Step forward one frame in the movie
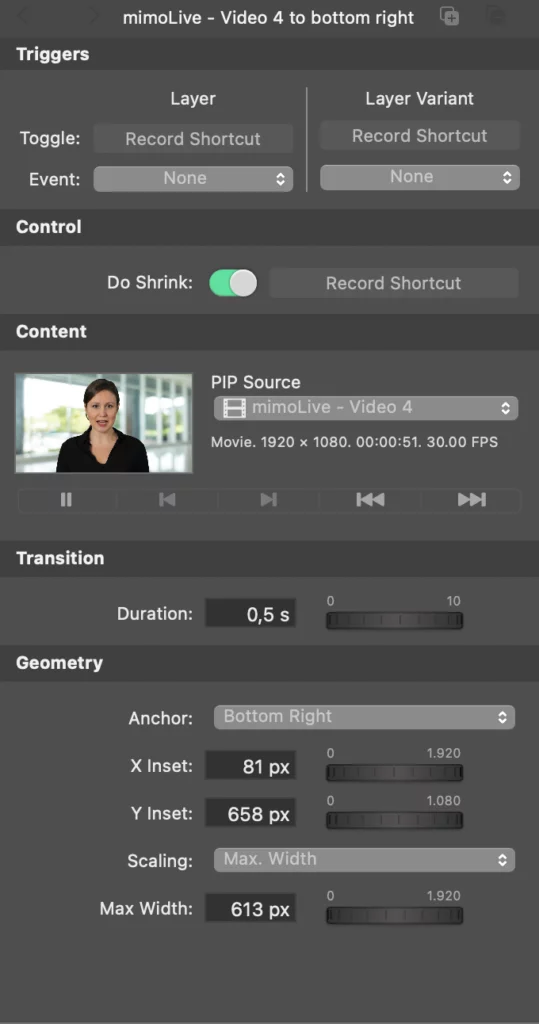 point(269,500)
